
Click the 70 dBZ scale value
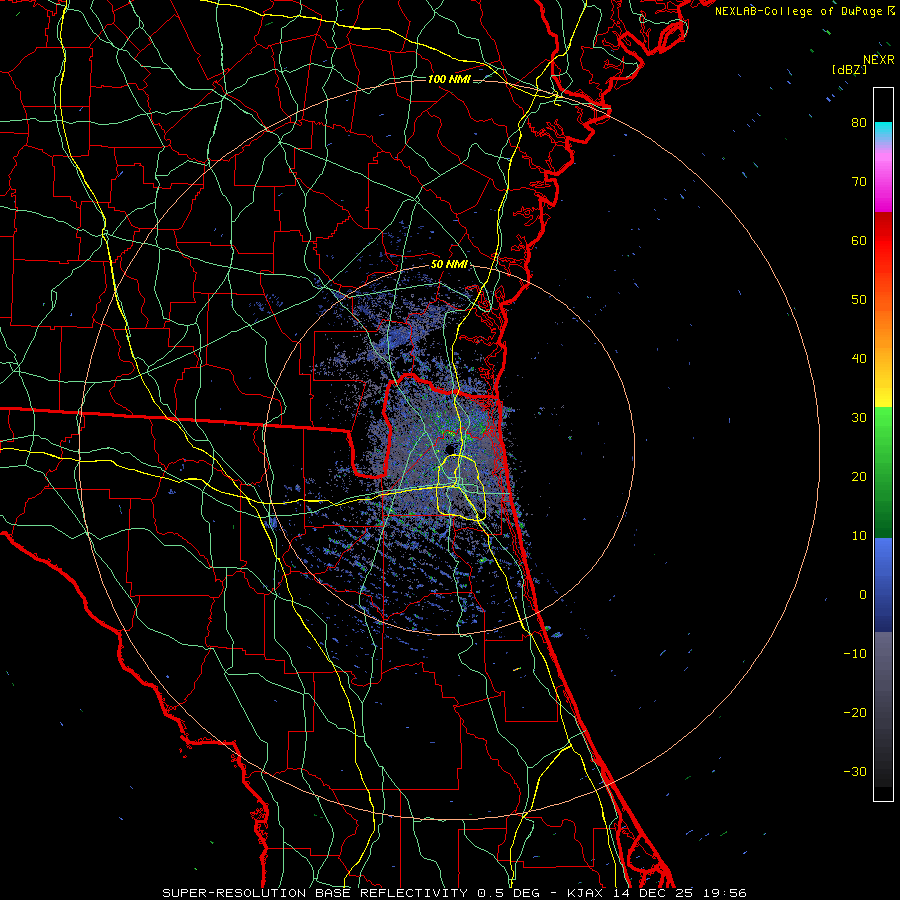pos(859,181)
